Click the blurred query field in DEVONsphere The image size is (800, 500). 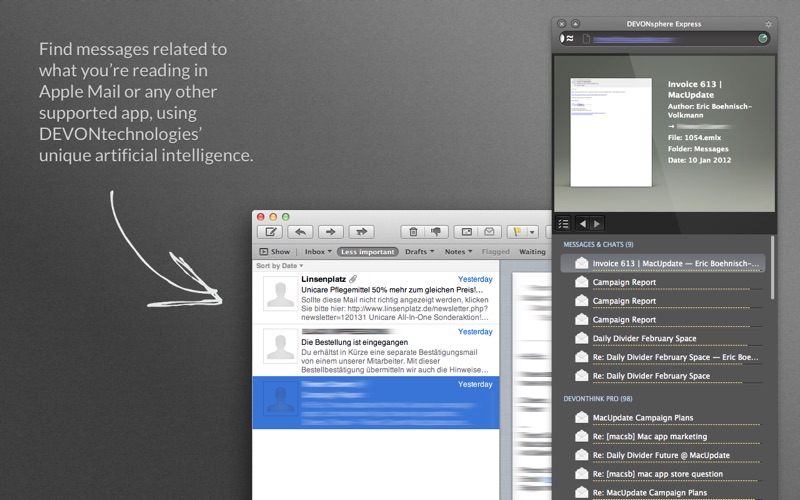663,39
